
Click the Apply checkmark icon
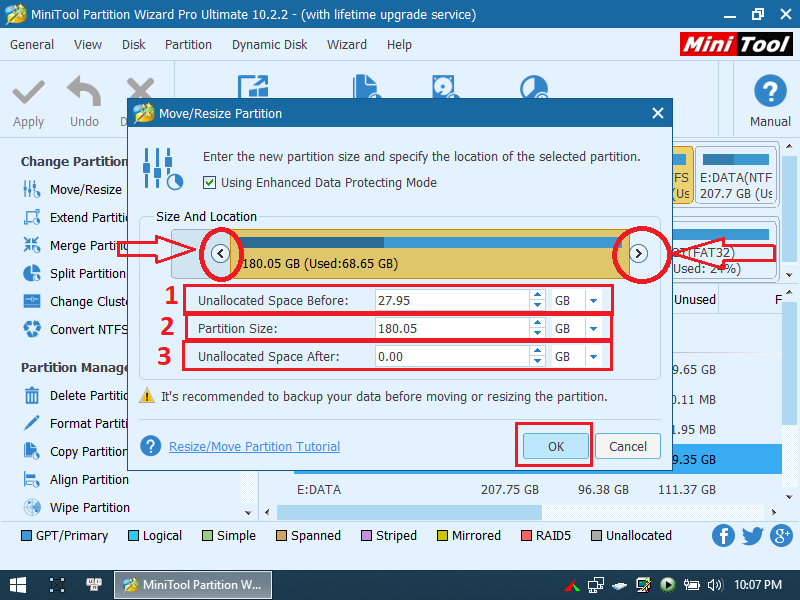[29, 92]
